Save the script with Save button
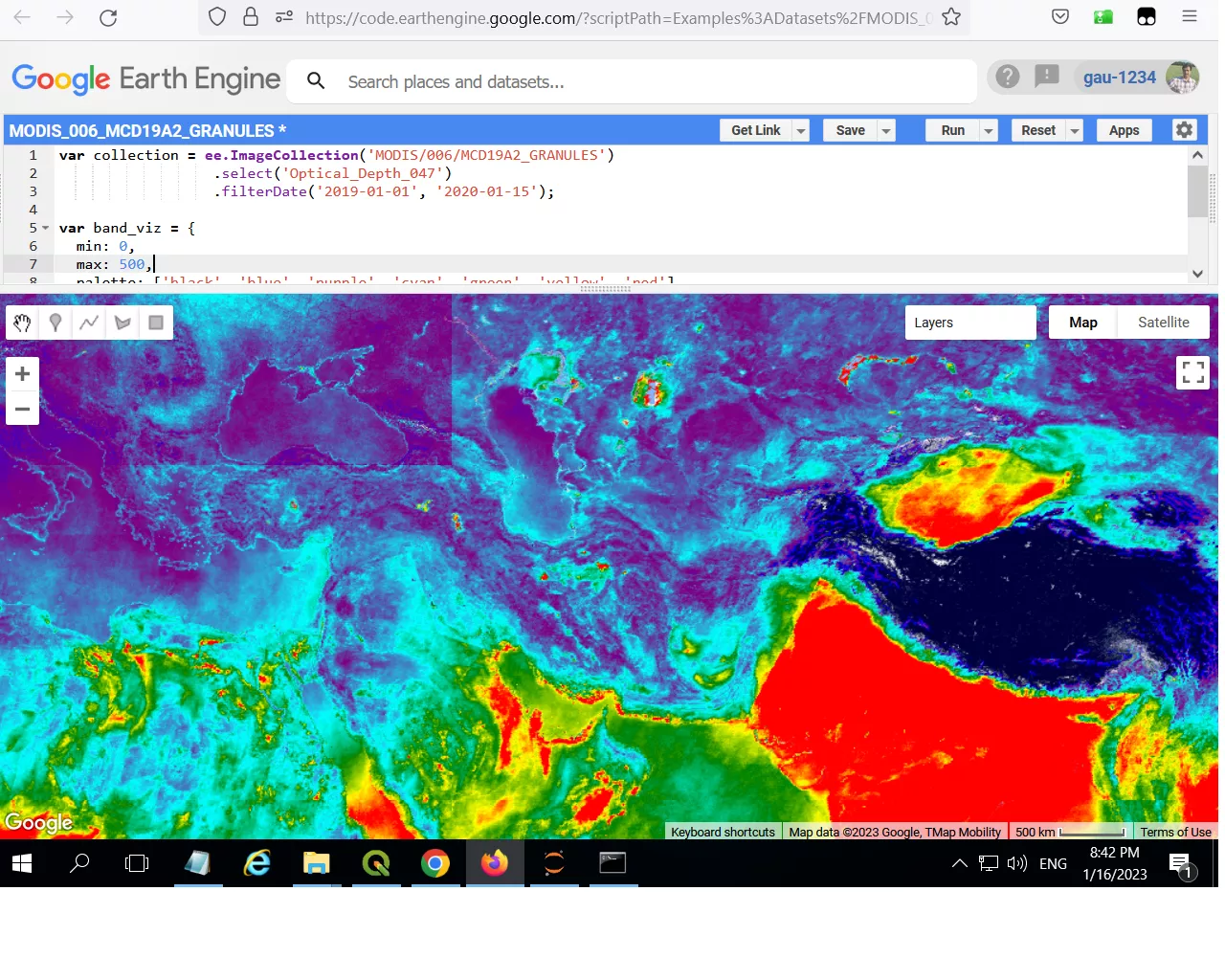The width and height of the screenshot is (1225, 980). coord(850,131)
